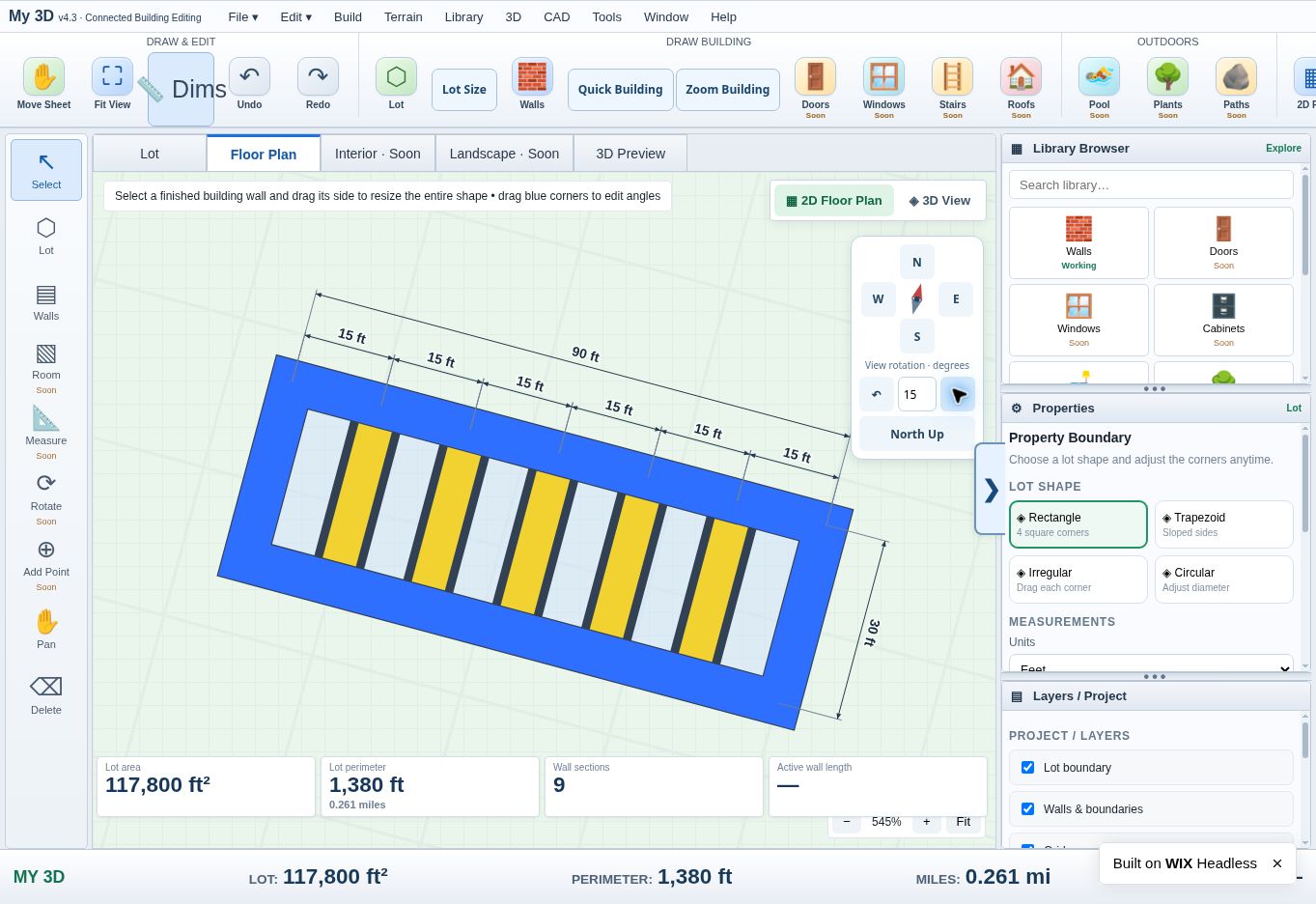The image size is (1316, 904).
Task: Click the view rotation degrees field
Action: coord(917,394)
